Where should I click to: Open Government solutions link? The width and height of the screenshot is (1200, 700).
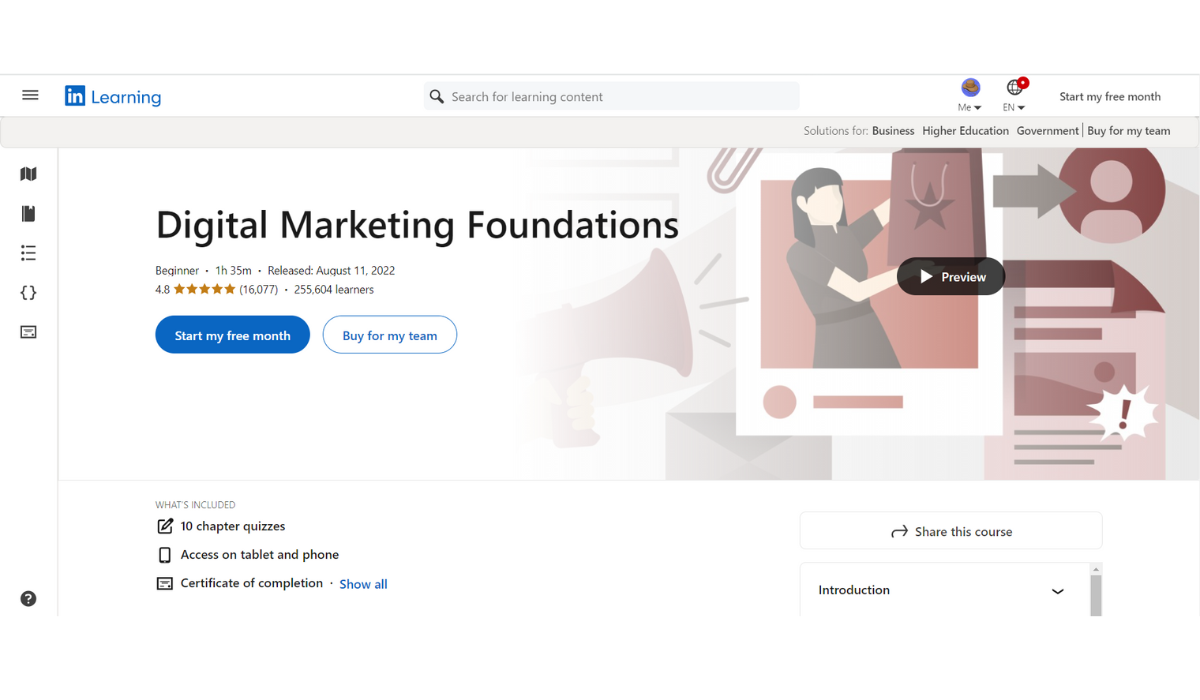coord(1048,131)
